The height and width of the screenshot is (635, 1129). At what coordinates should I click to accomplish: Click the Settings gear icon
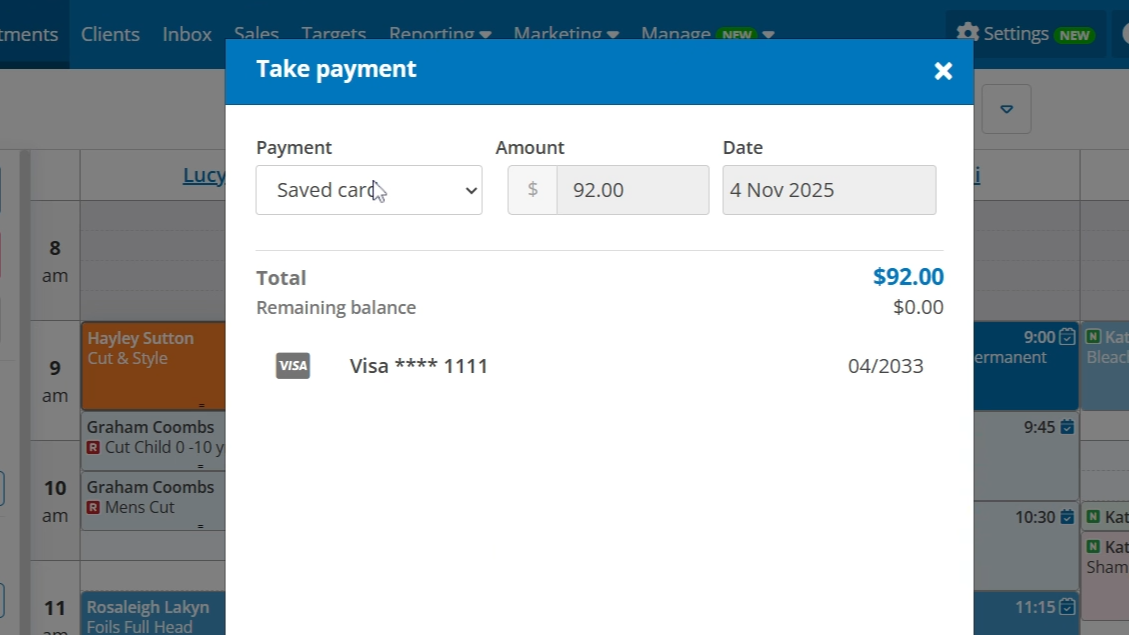click(968, 33)
